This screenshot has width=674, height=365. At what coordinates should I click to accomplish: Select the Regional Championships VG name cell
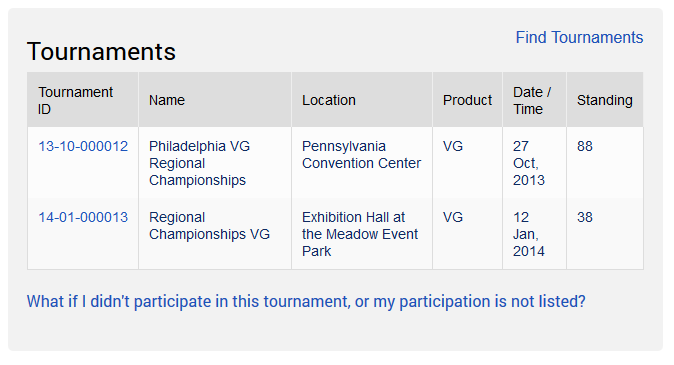[215, 234]
